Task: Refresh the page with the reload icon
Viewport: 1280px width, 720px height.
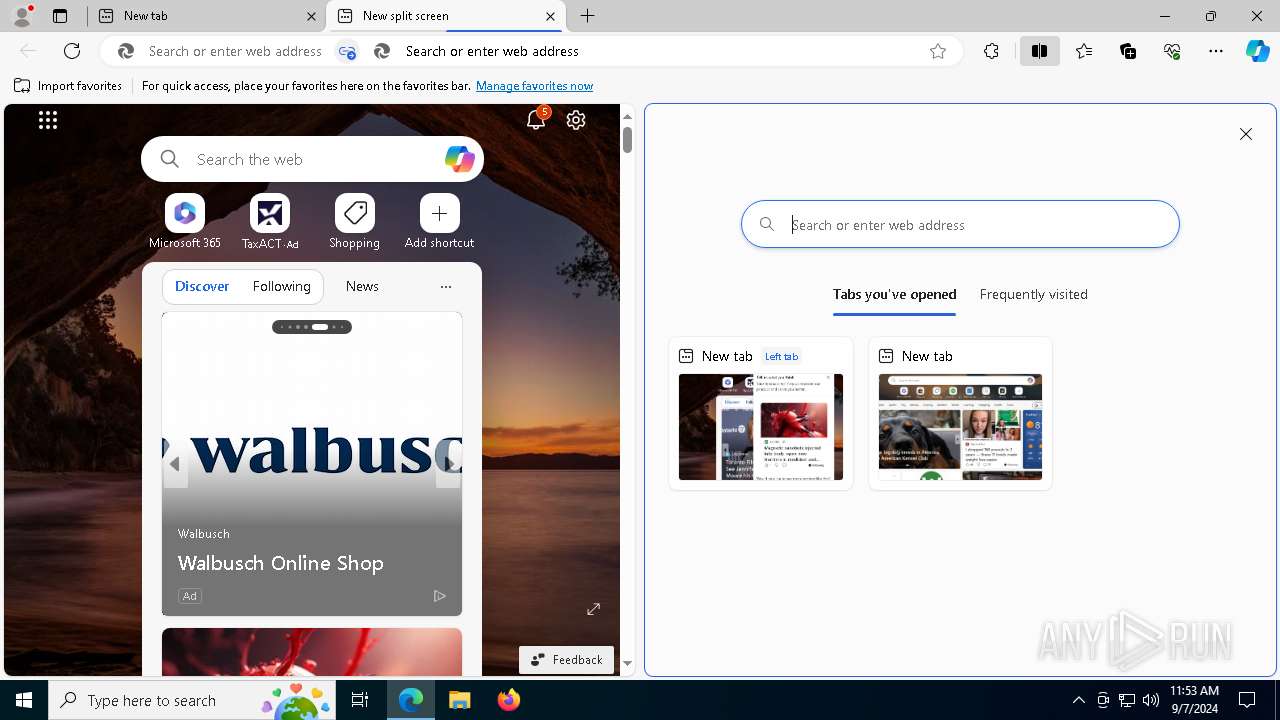Action: (72, 51)
